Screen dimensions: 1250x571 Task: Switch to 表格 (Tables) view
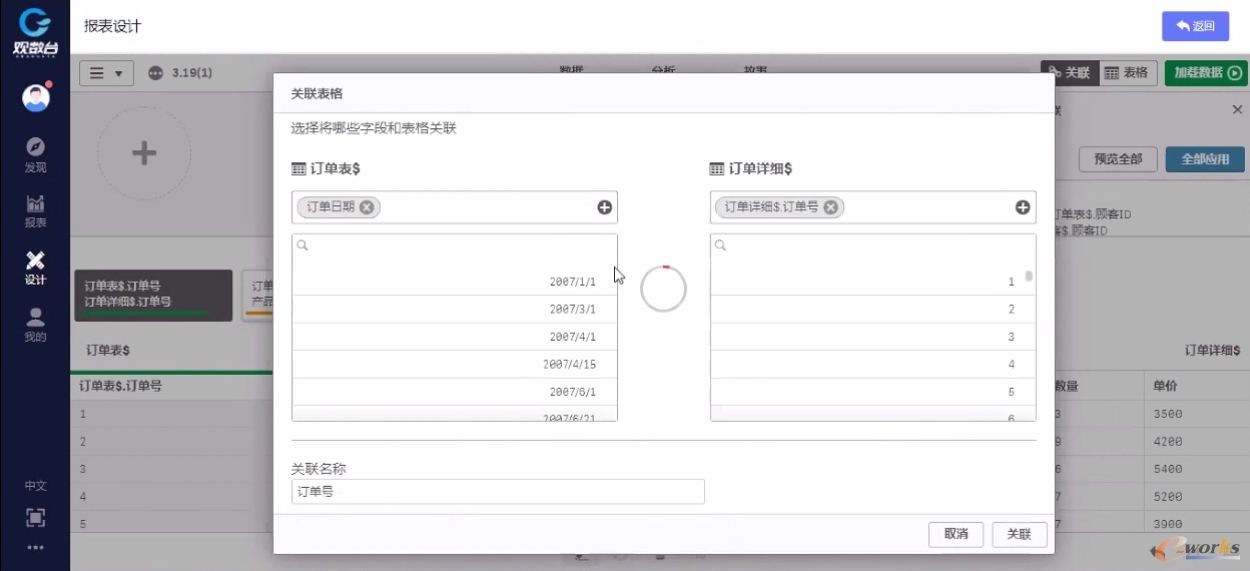(x=1127, y=73)
